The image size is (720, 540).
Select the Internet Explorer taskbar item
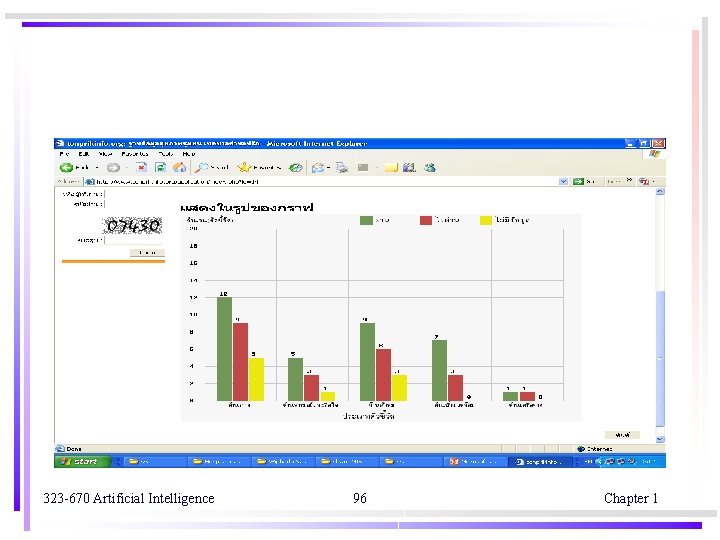coord(540,461)
